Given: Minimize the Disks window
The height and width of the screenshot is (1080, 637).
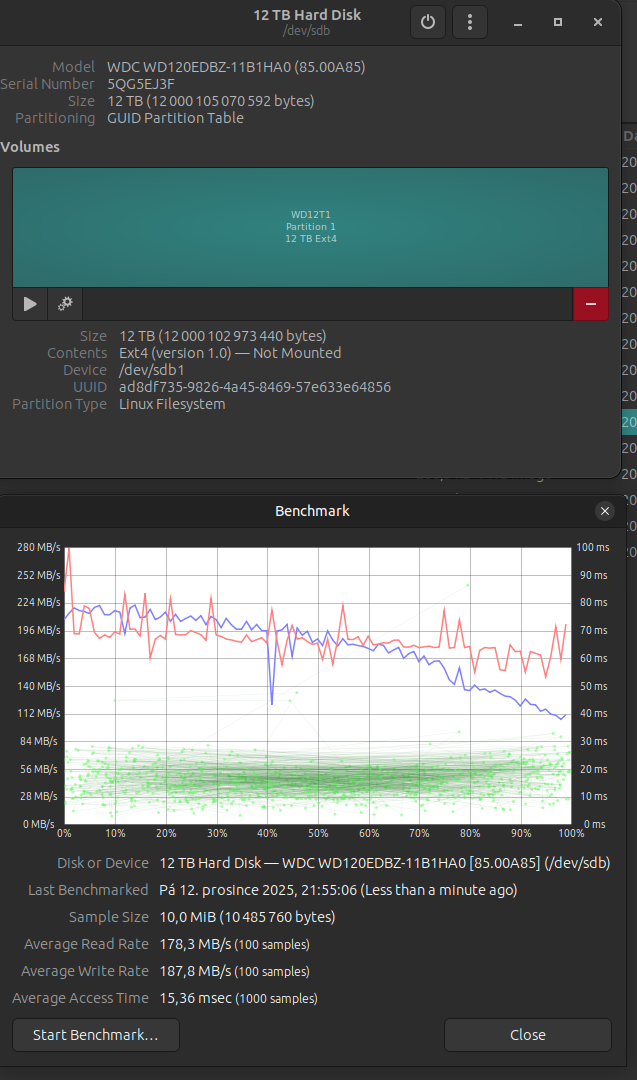Looking at the screenshot, I should click(518, 22).
